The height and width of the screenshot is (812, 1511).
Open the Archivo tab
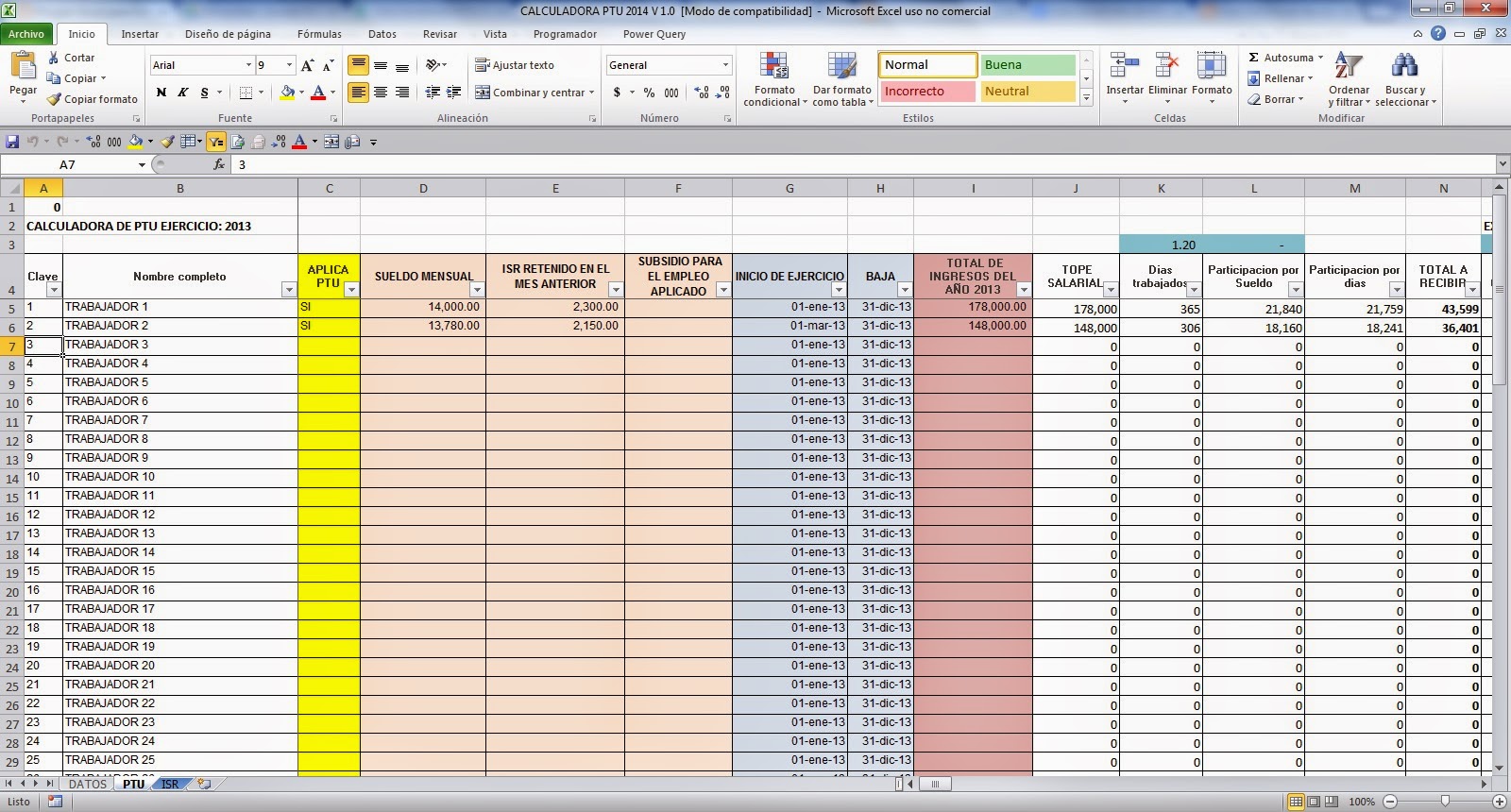[x=26, y=34]
